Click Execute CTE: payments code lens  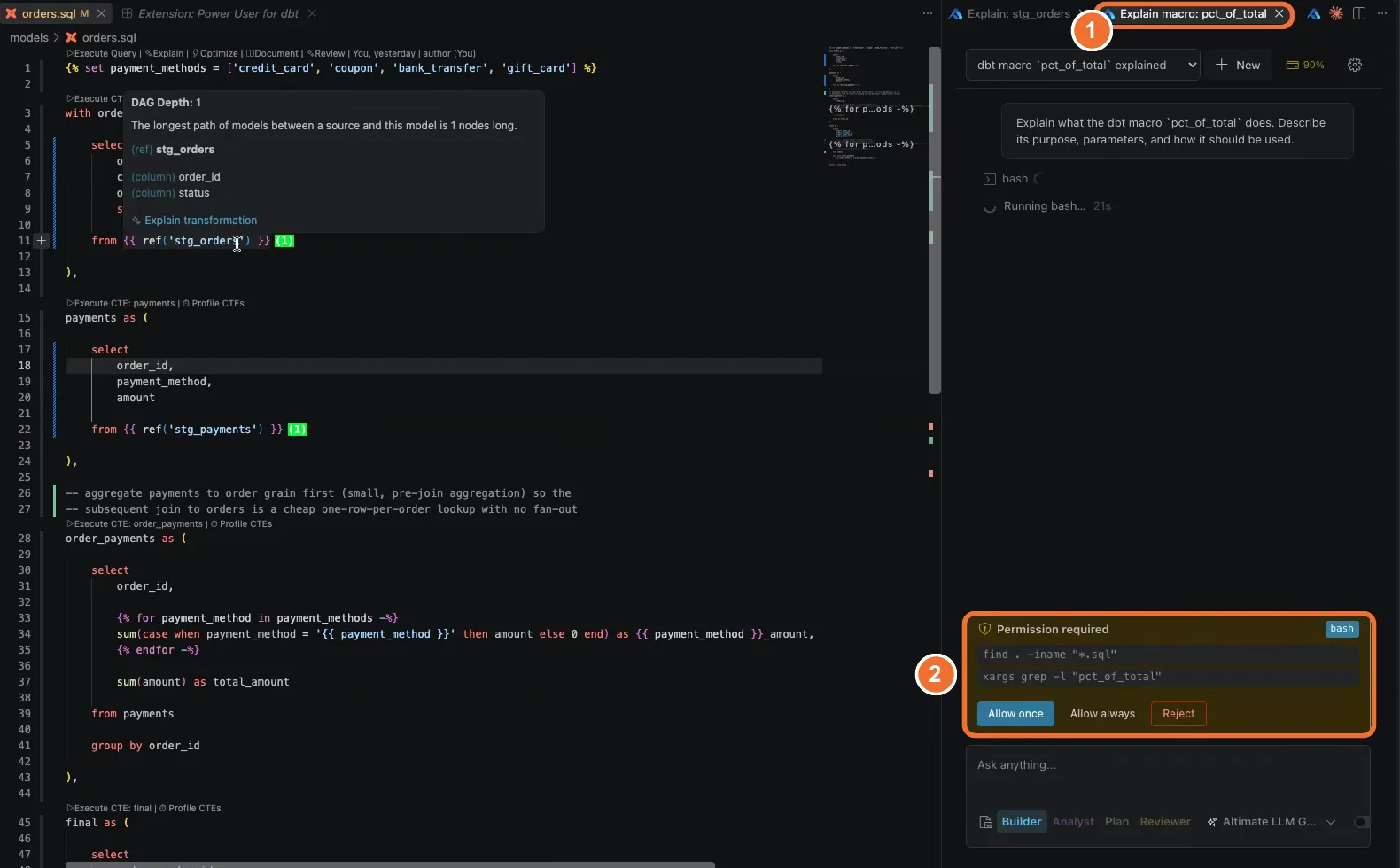click(x=120, y=303)
